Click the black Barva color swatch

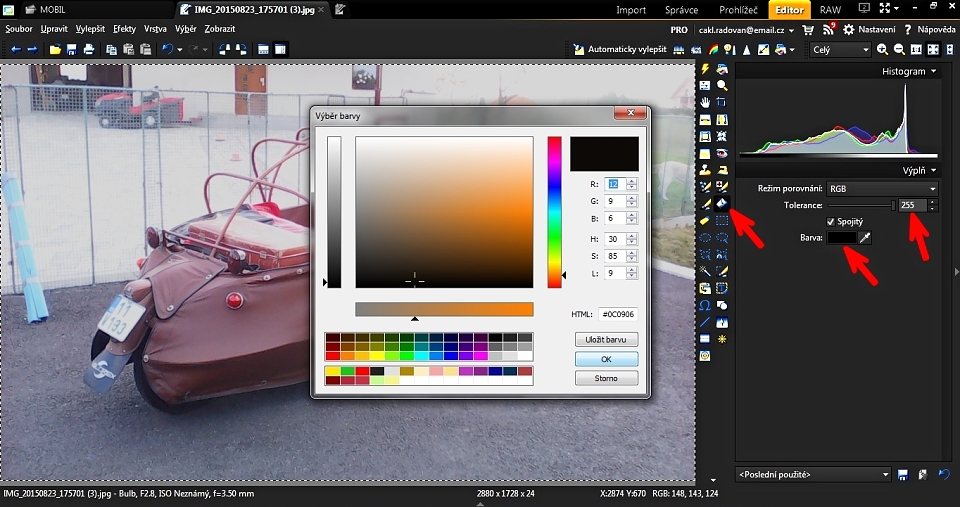coord(840,238)
